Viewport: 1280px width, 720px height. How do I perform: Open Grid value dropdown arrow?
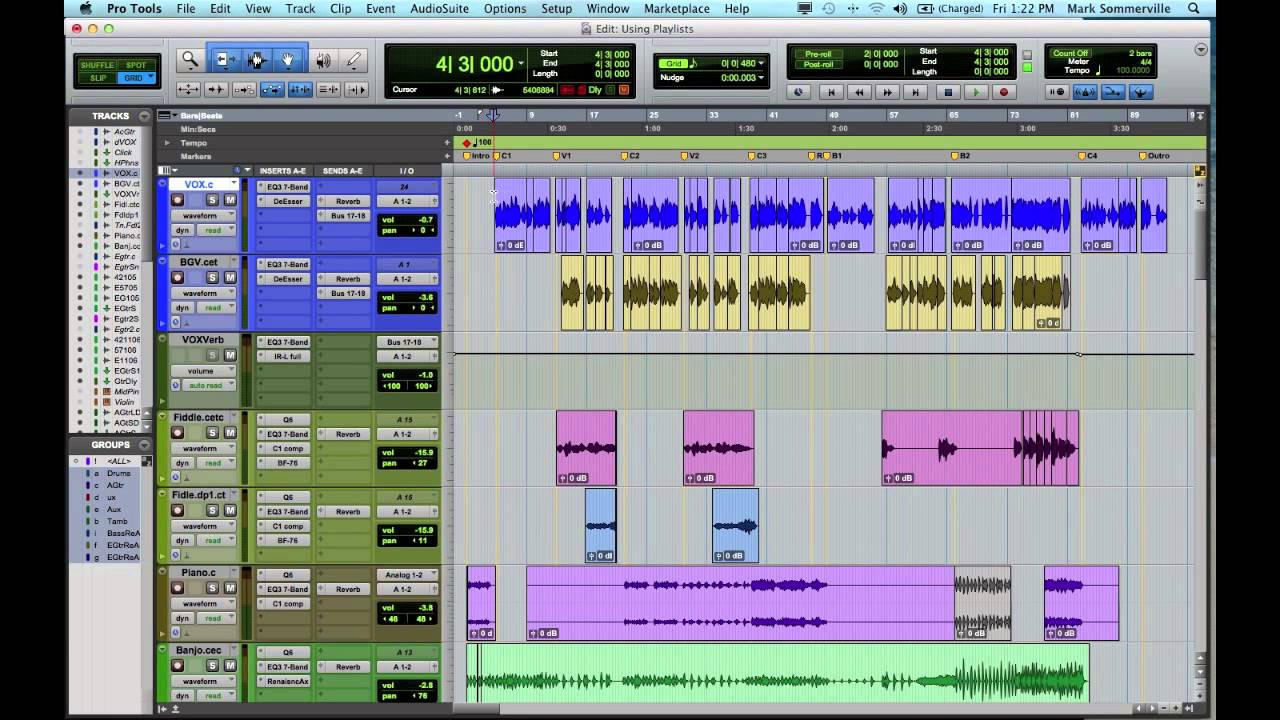point(761,64)
